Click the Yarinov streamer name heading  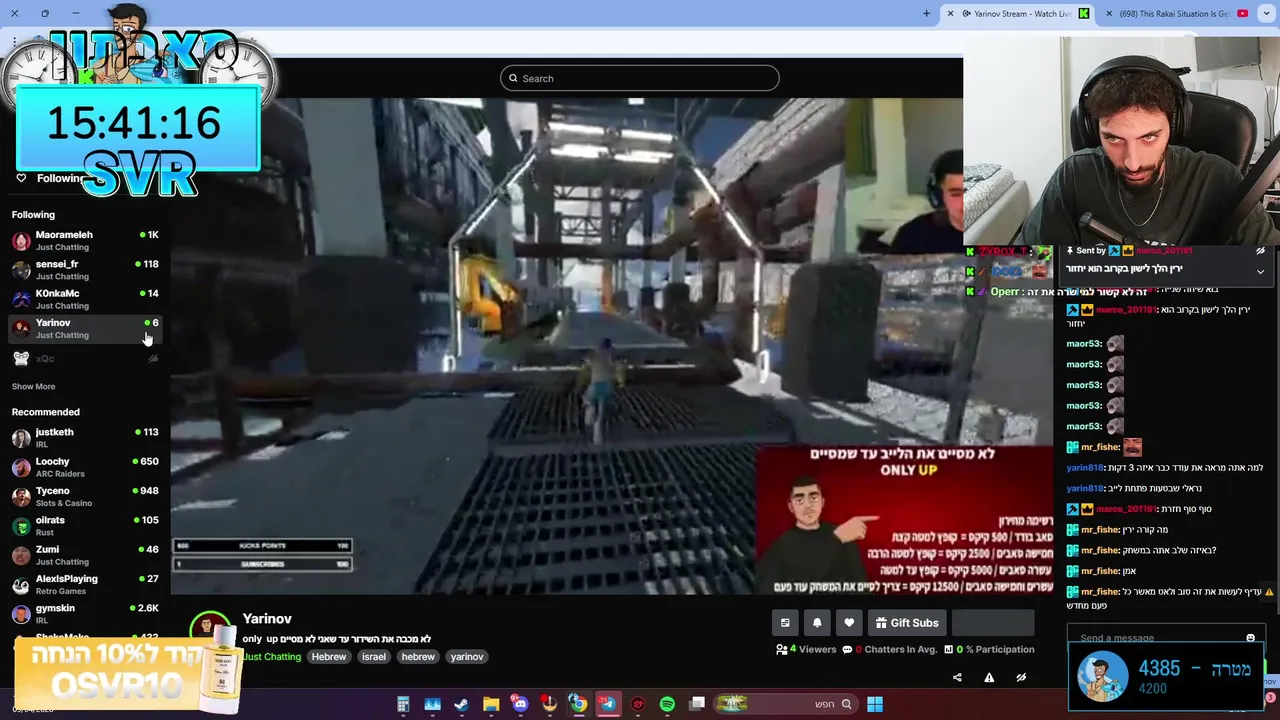267,619
